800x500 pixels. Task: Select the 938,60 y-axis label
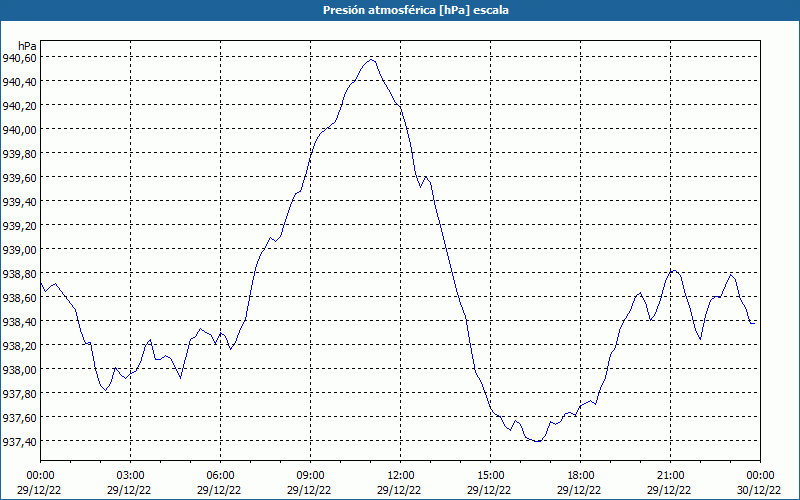click(x=19, y=297)
